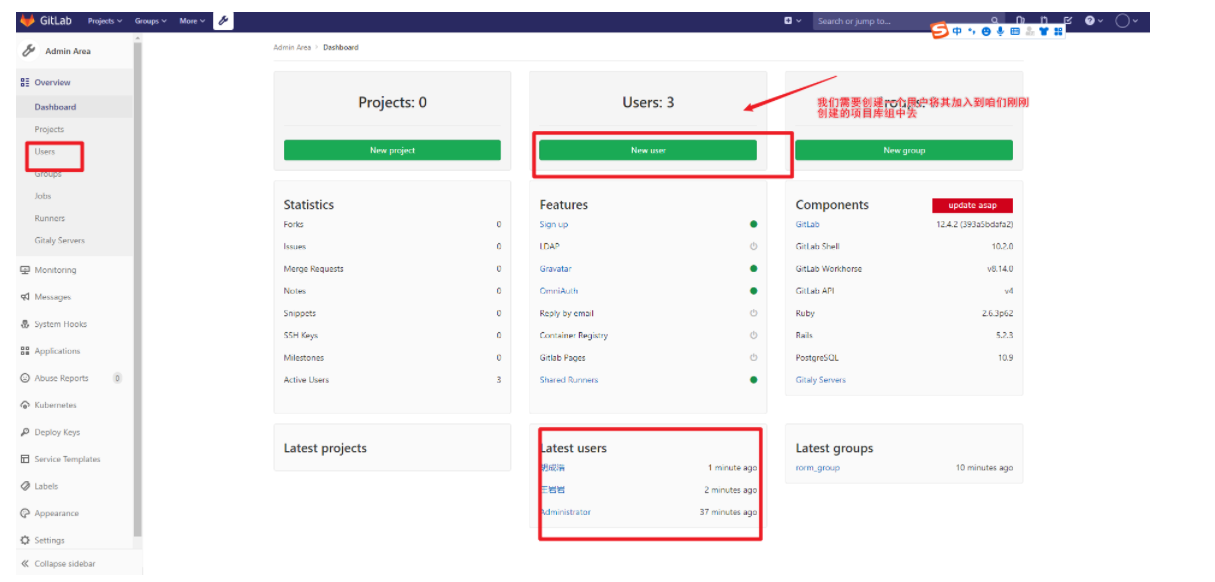Click the New project button
1215x582 pixels.
392,150
